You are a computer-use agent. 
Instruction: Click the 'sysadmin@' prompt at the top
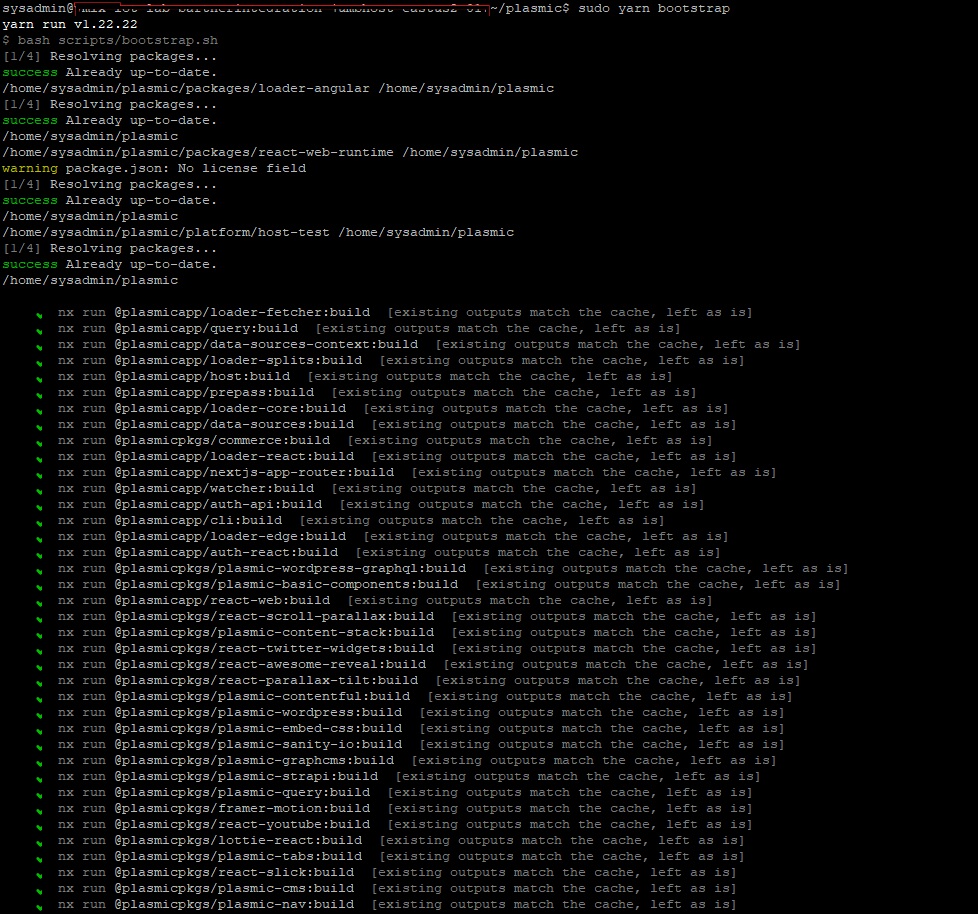point(38,8)
